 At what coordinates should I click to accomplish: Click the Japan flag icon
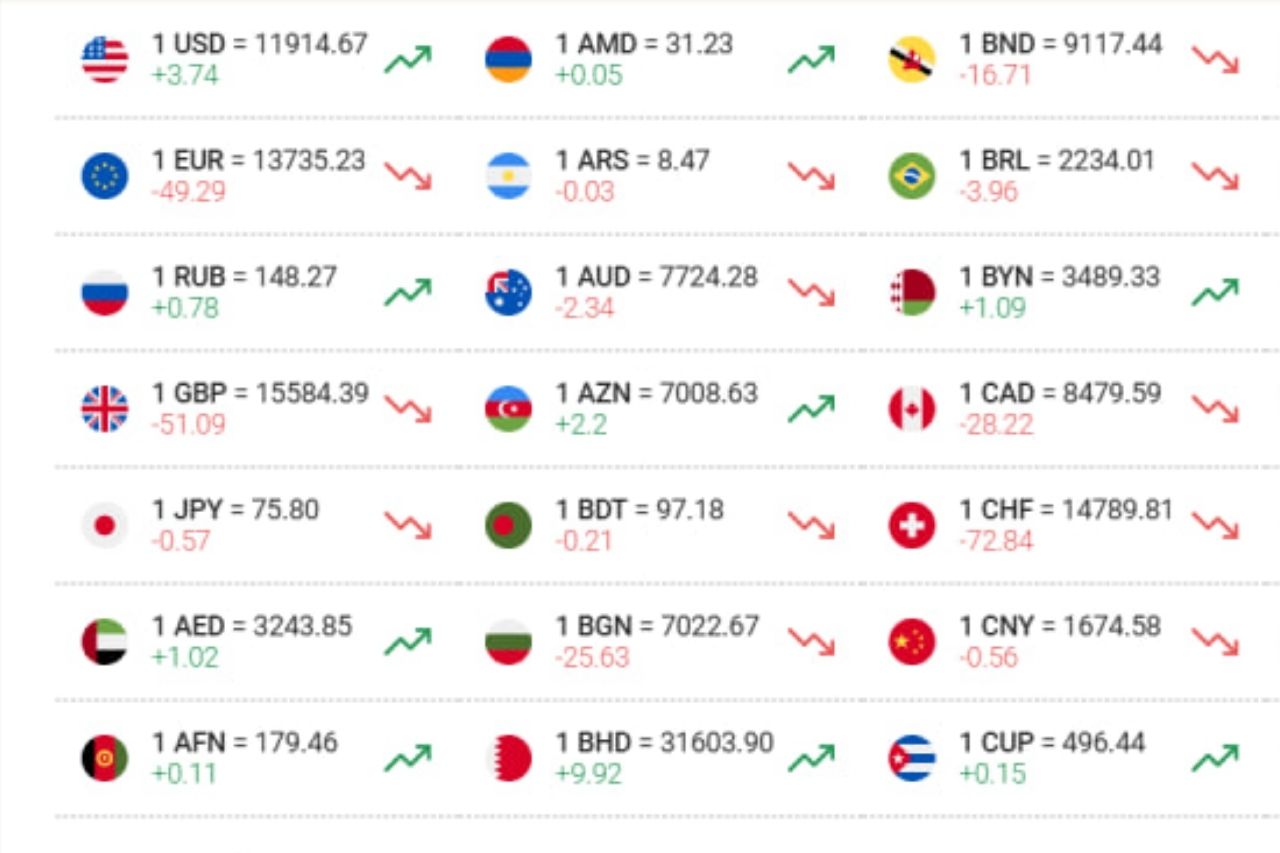pos(105,525)
